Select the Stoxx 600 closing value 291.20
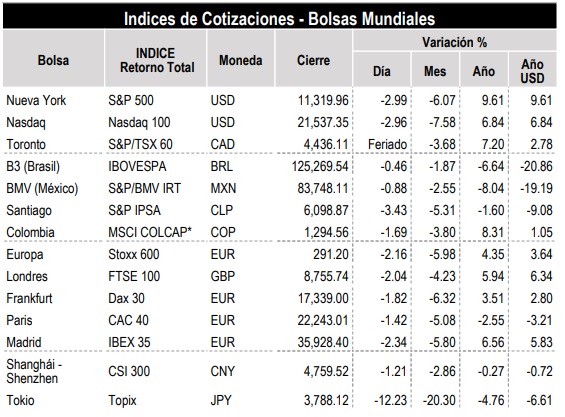 point(331,254)
